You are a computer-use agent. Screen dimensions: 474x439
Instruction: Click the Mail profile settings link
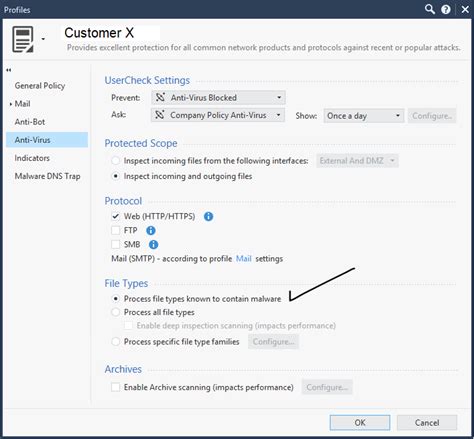tap(244, 259)
